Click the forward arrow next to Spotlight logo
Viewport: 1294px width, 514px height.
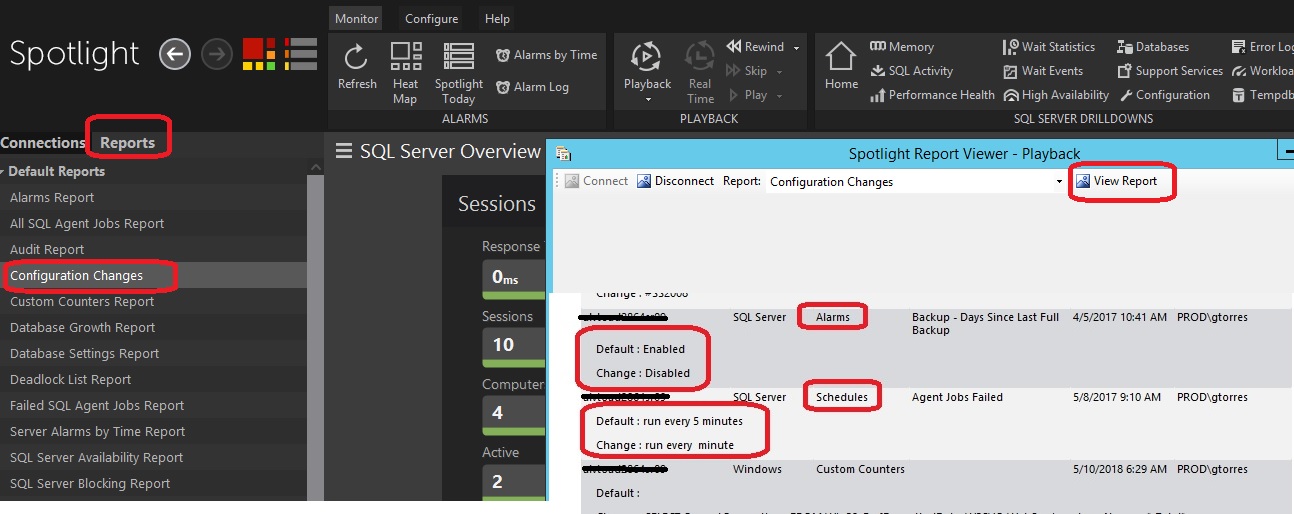(217, 55)
